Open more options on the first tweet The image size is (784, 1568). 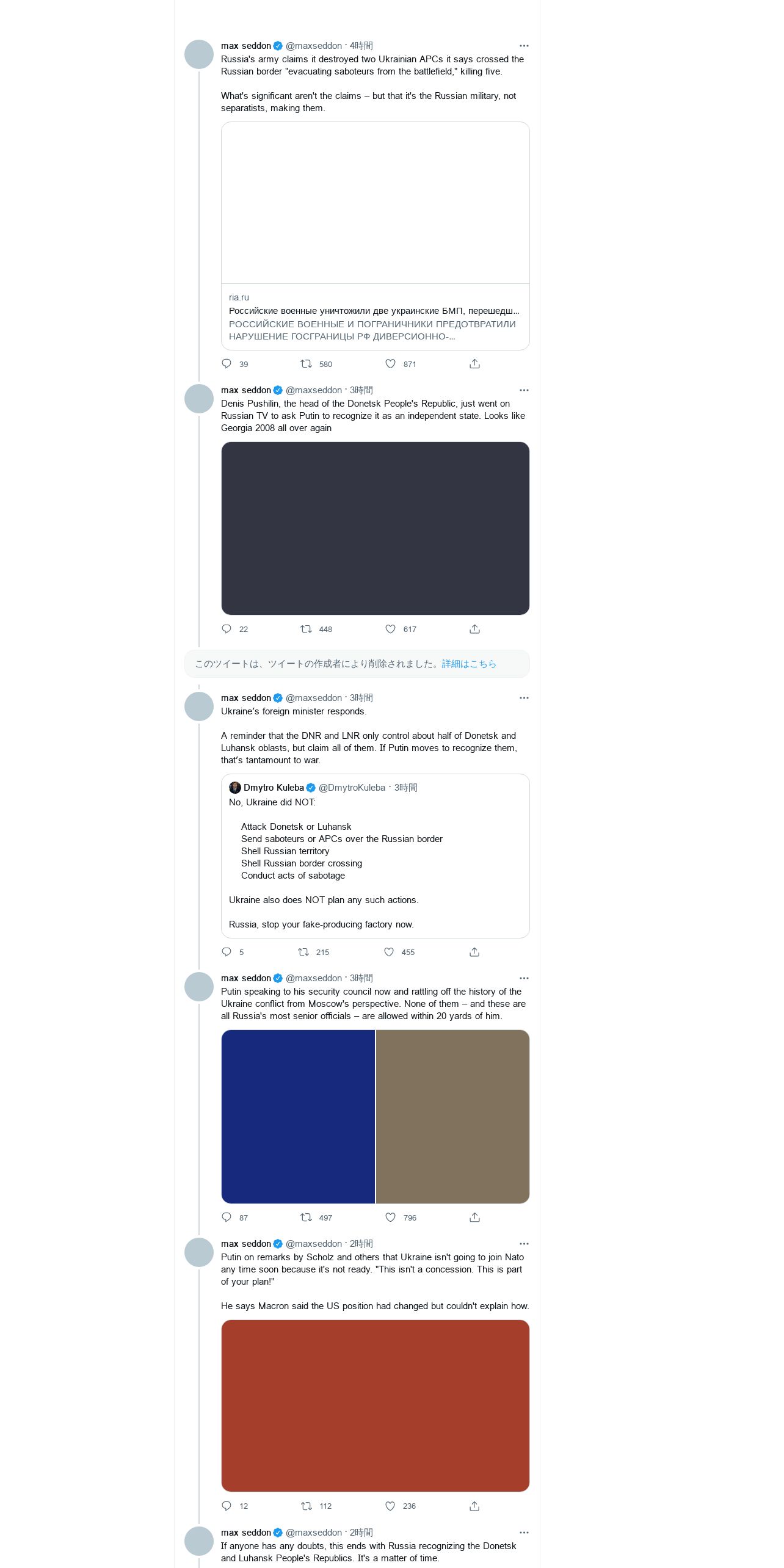tap(524, 46)
